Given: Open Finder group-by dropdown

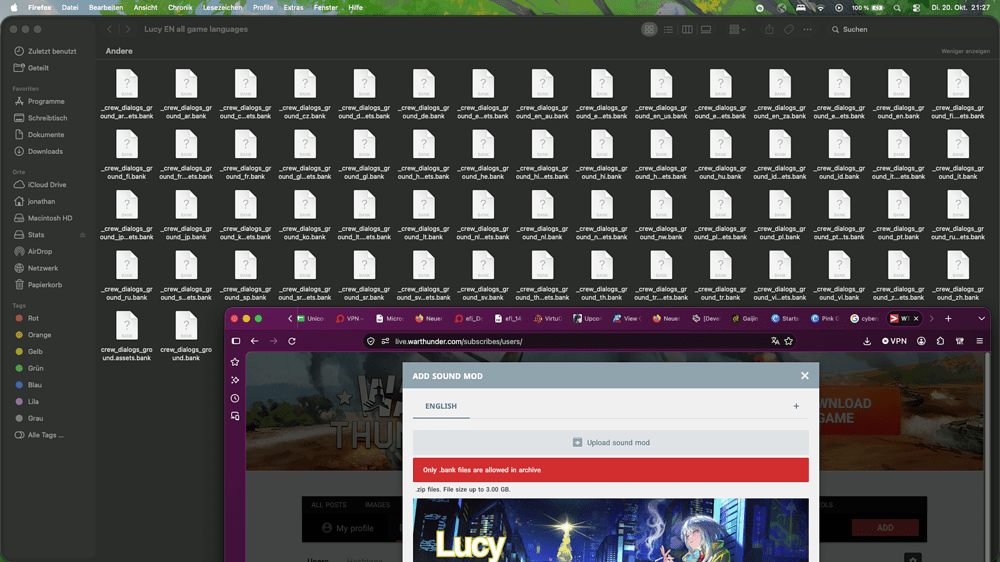Looking at the screenshot, I should 737,29.
